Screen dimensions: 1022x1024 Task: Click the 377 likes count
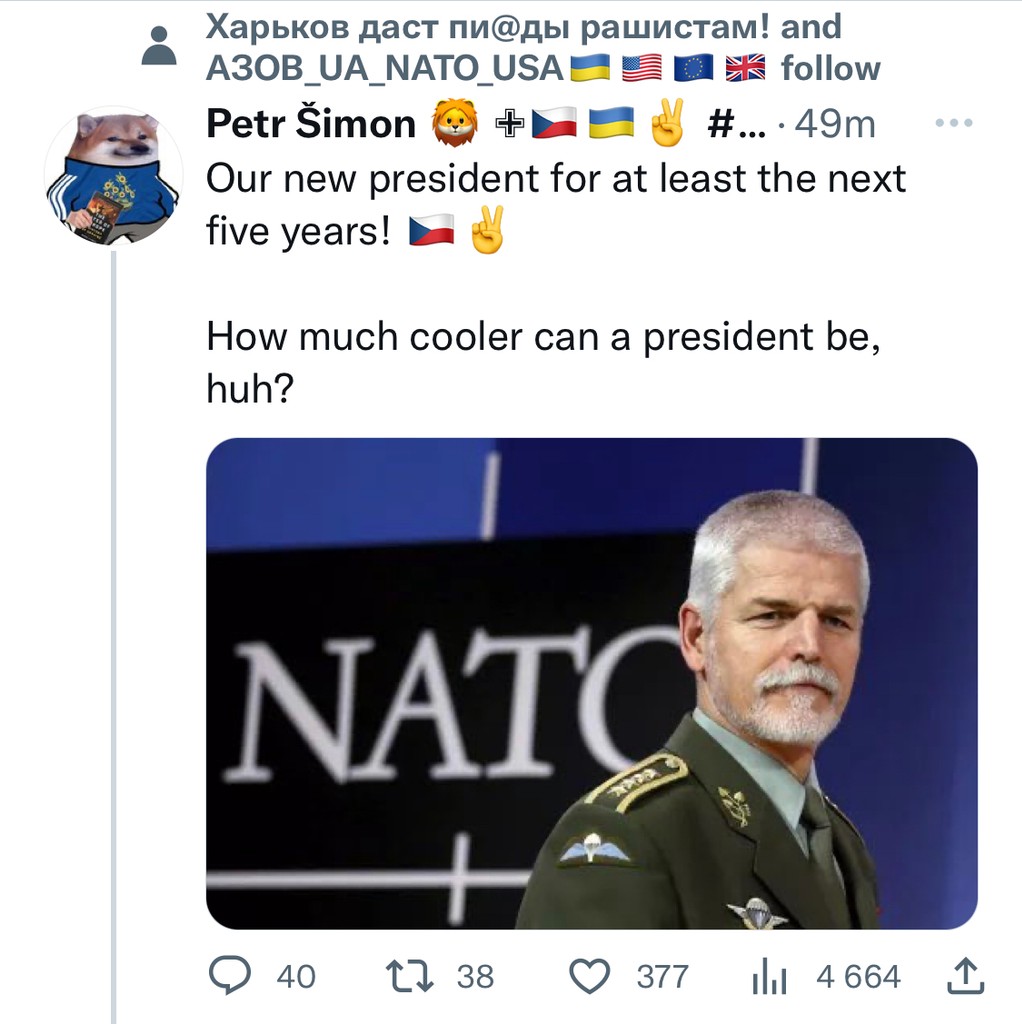click(x=662, y=976)
